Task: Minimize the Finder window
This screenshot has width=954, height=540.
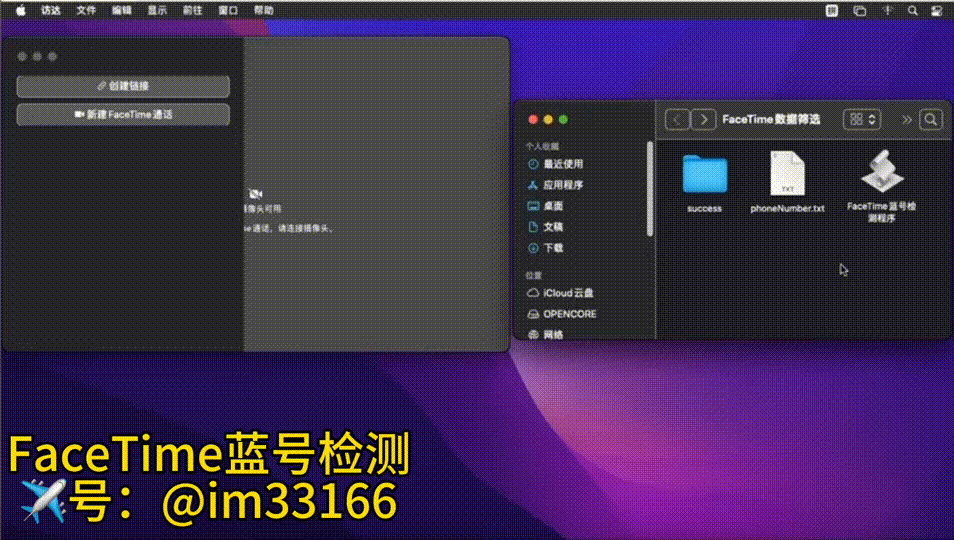Action: pos(548,120)
